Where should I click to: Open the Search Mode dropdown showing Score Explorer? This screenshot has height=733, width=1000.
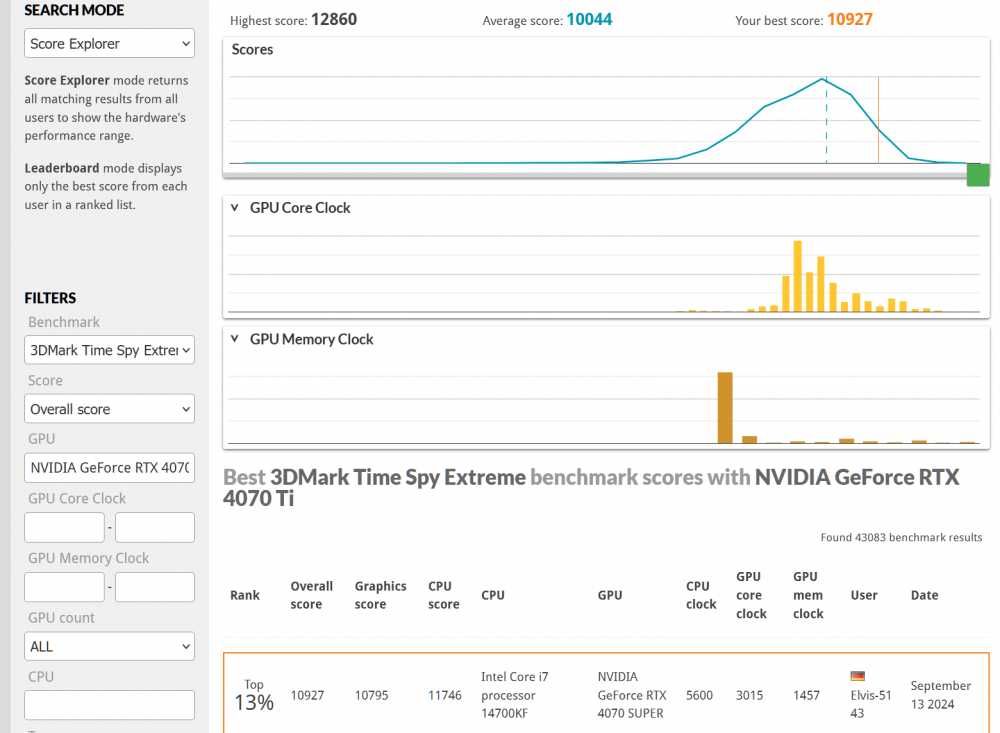(x=109, y=44)
